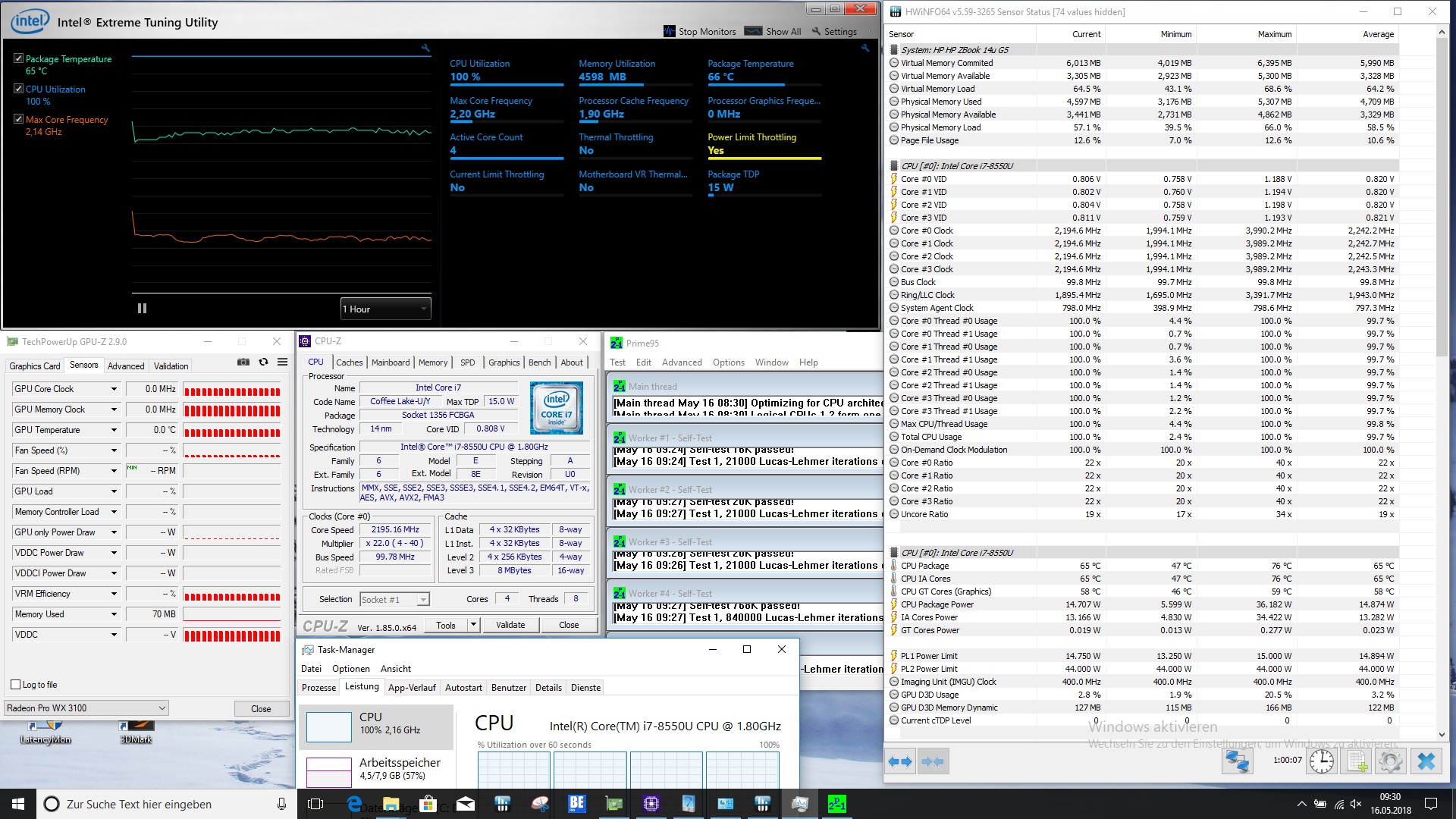The width and height of the screenshot is (1456, 819).
Task: Click GPU-Z refresh icon
Action: 263,362
